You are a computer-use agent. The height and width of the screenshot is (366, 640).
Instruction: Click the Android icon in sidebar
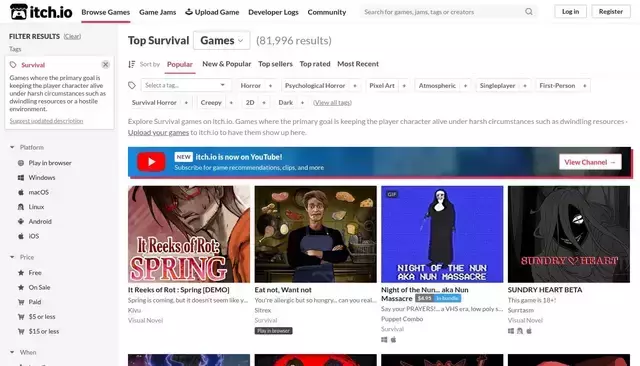click(x=21, y=222)
